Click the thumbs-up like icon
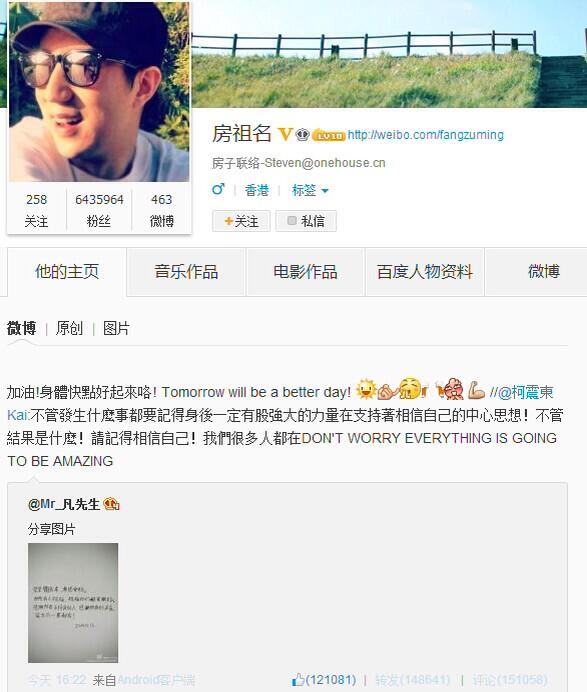Viewport: 587px width, 692px height. (298, 679)
